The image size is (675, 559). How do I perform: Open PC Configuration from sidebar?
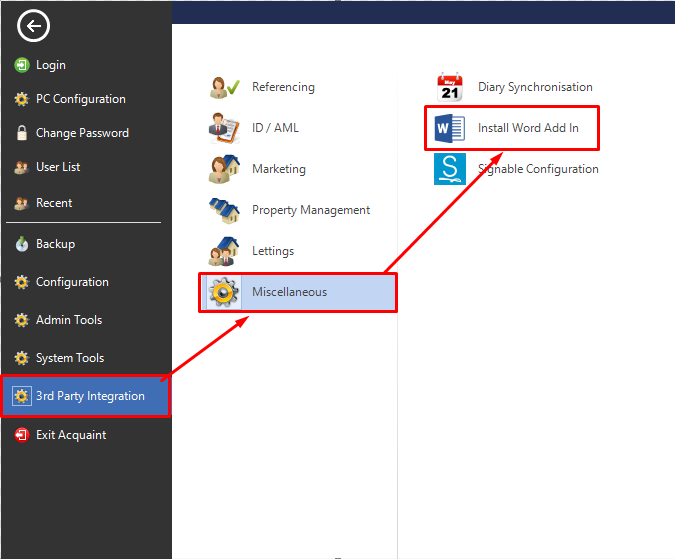(x=80, y=99)
